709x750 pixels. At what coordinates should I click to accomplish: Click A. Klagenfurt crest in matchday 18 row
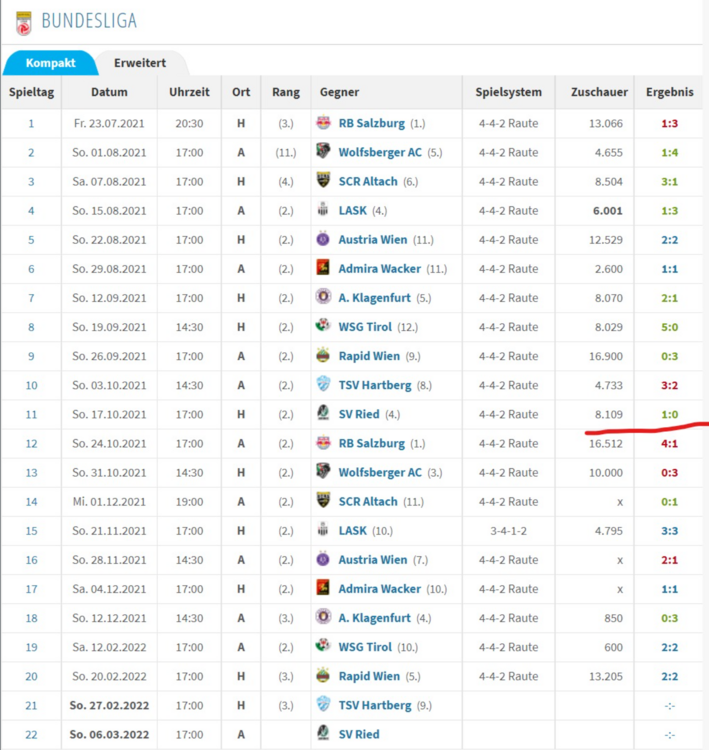point(323,617)
